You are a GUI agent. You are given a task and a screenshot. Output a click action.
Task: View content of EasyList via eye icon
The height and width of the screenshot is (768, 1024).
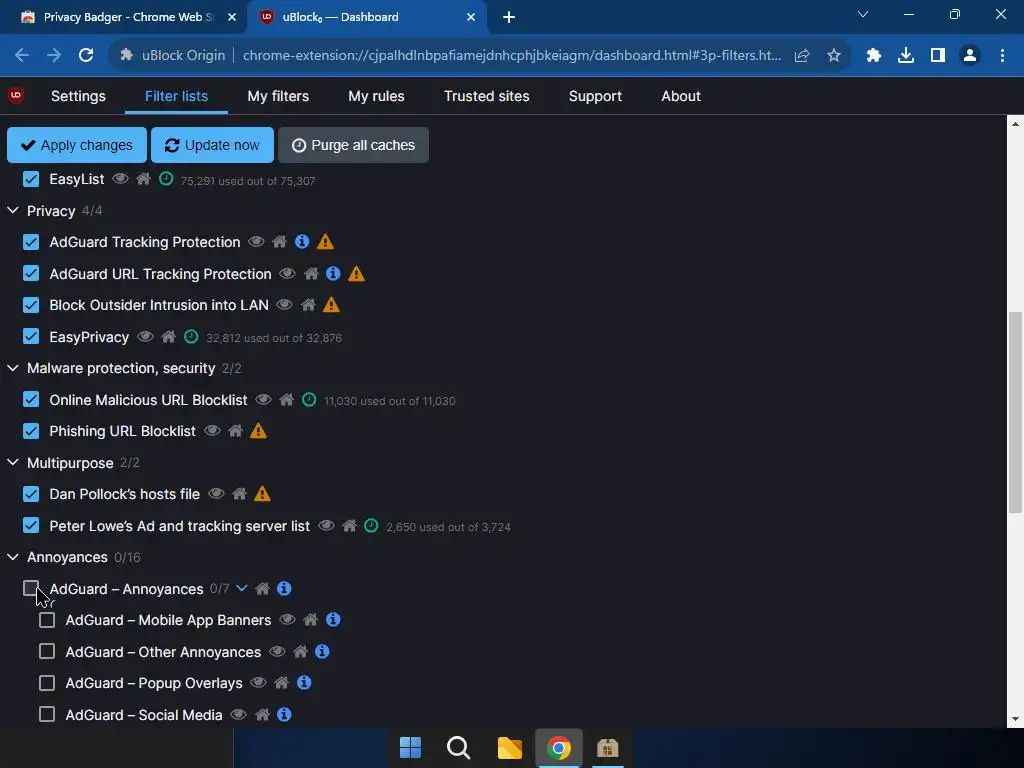tap(120, 178)
